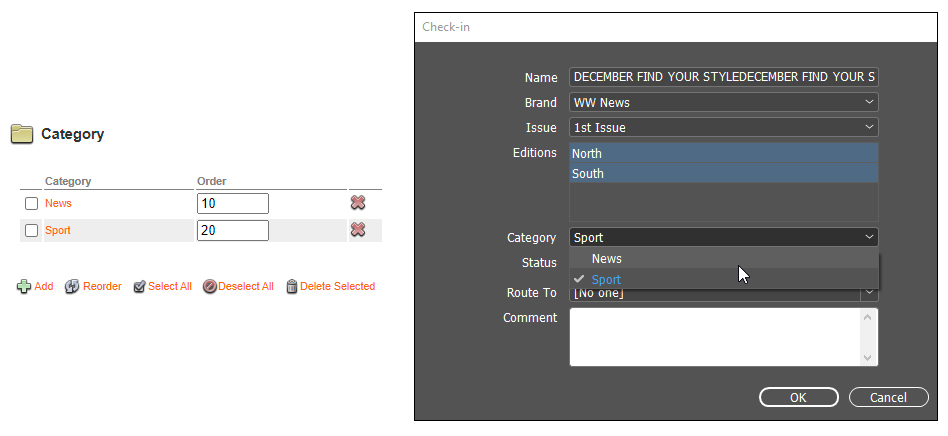Click the Delete Selected link
Screen dimensions: 948x436
[337, 287]
